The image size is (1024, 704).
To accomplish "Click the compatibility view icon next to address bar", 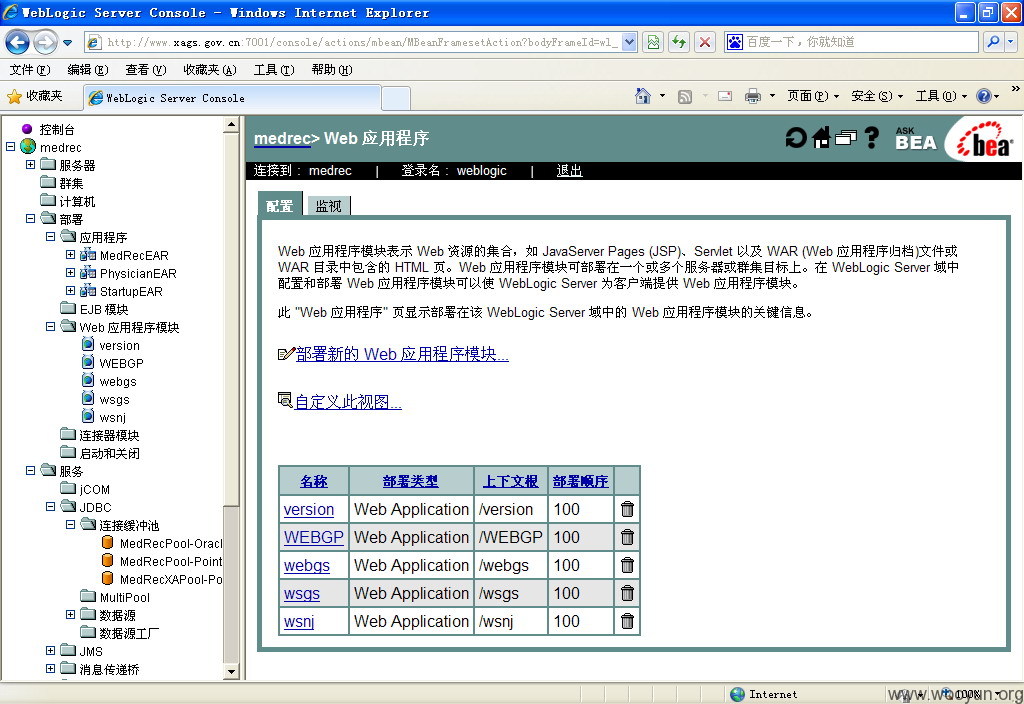I will click(653, 42).
